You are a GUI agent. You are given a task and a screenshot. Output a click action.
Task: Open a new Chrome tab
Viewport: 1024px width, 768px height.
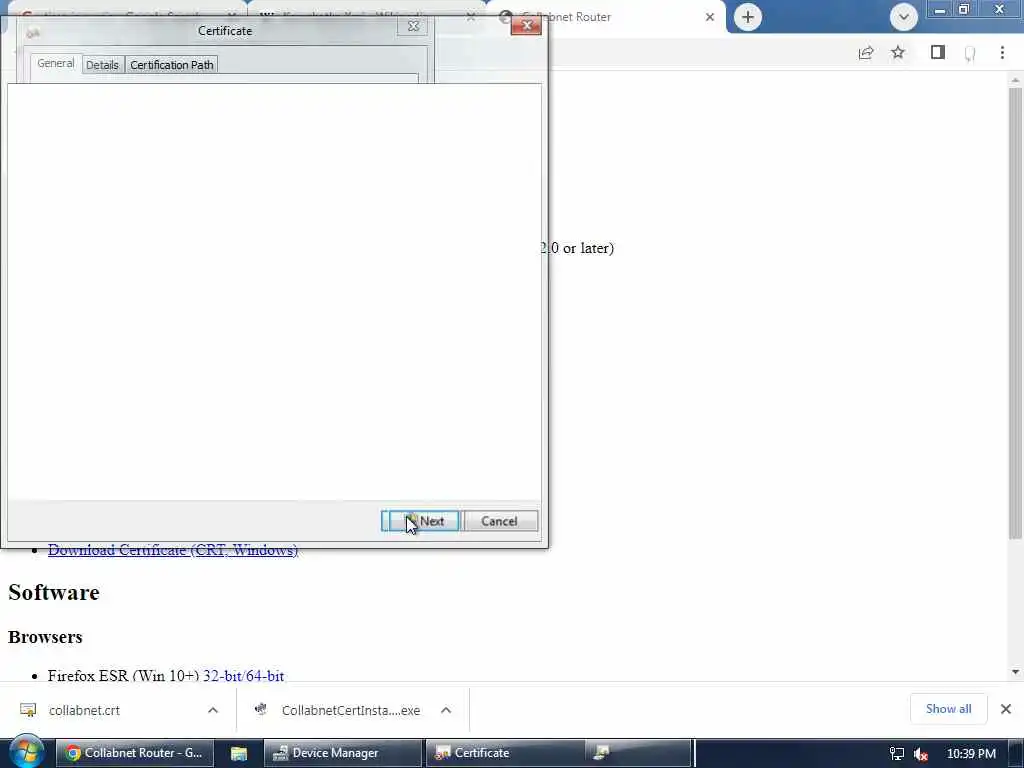tap(748, 16)
